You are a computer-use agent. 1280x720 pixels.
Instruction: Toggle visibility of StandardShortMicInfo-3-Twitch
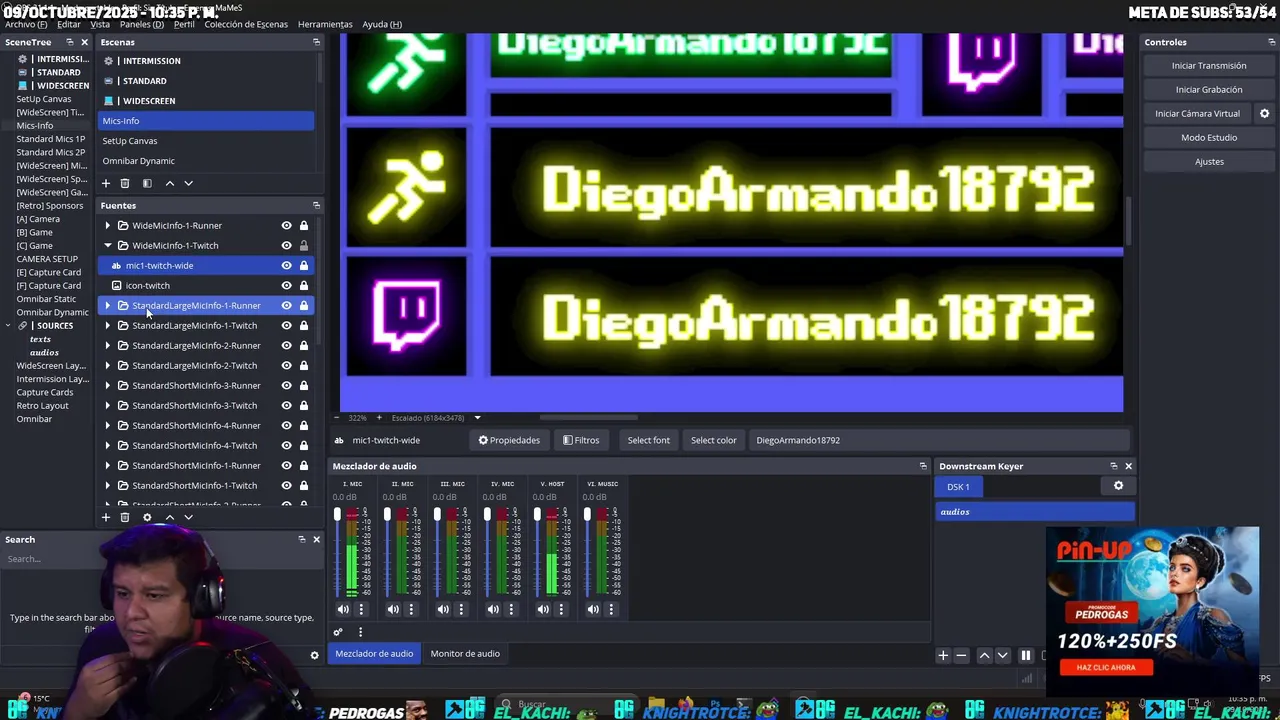click(286, 405)
